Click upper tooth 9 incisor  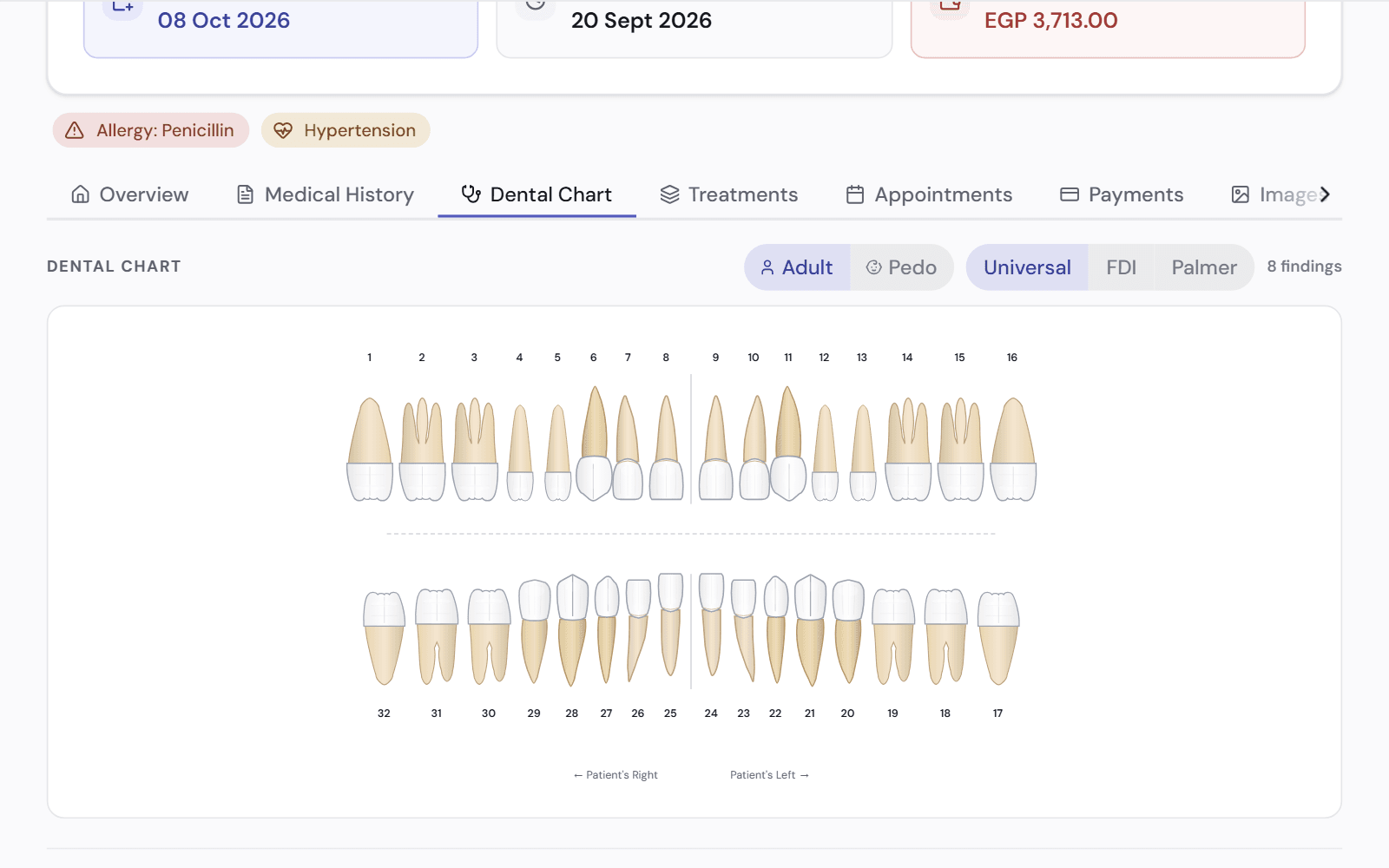[716, 448]
